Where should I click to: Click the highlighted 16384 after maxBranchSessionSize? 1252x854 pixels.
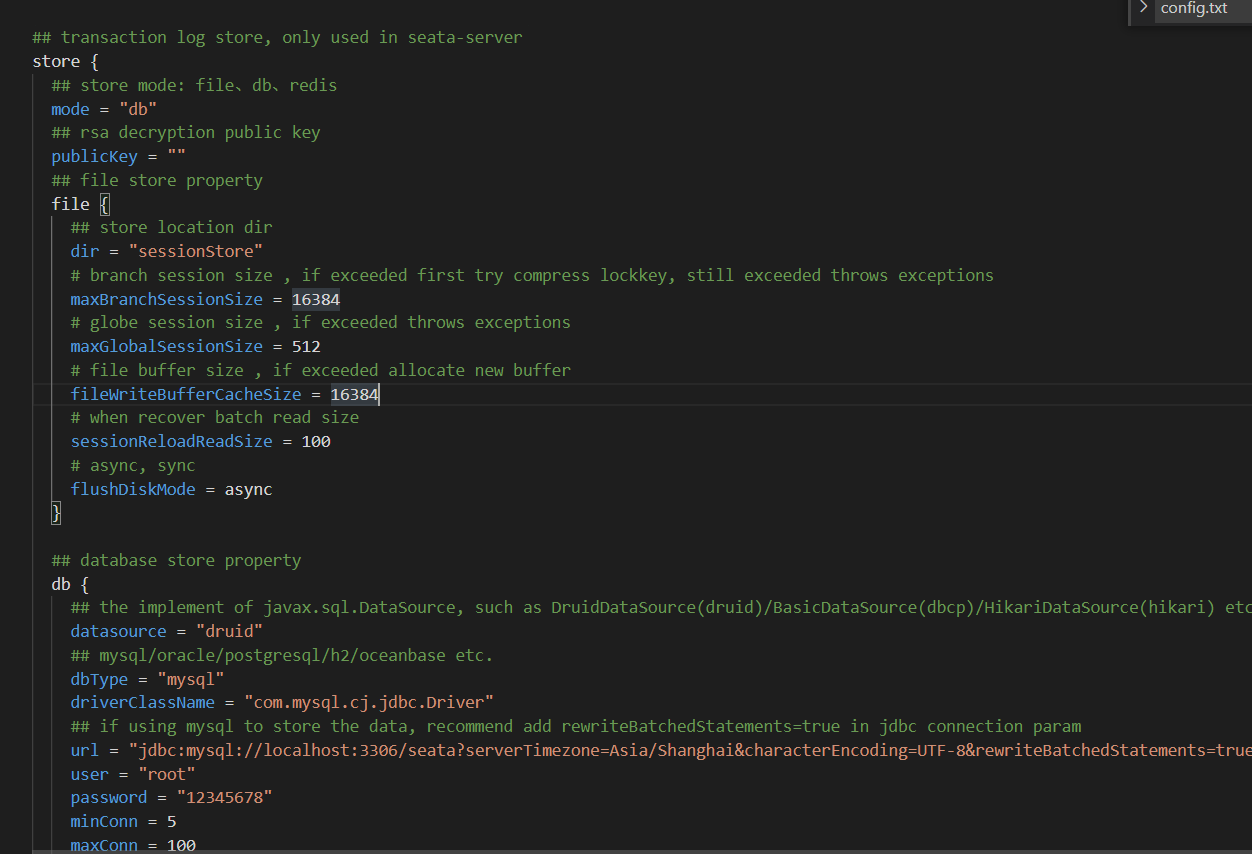315,298
